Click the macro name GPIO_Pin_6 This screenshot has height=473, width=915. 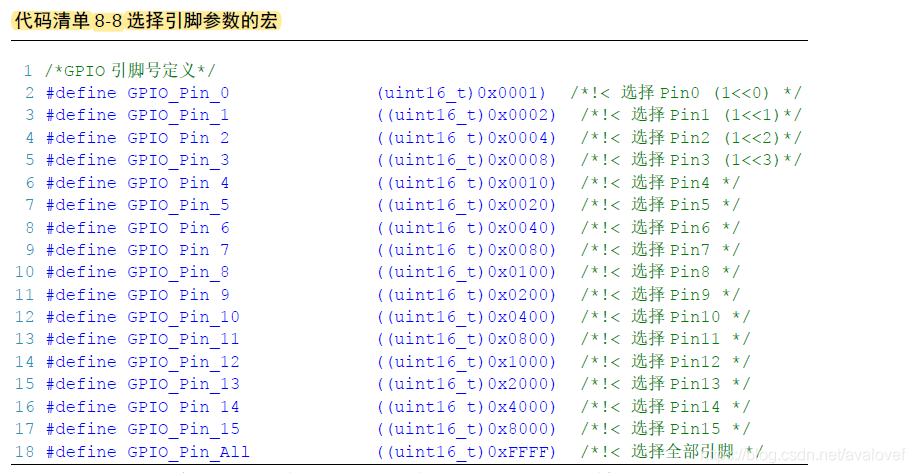click(179, 228)
